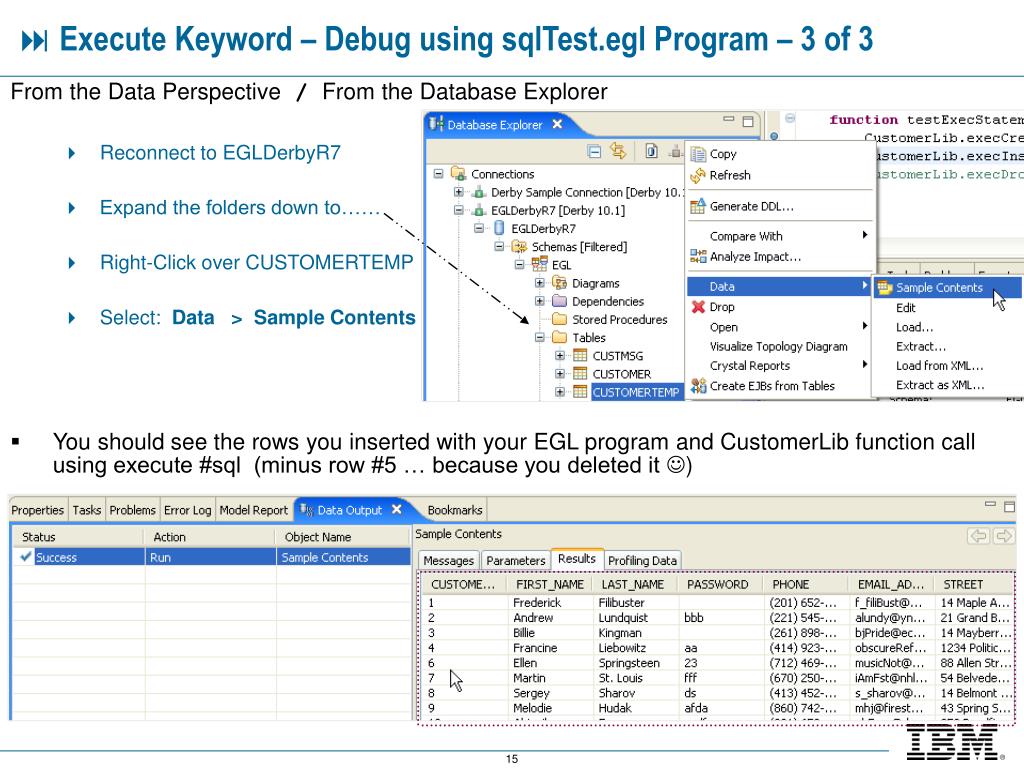Image resolution: width=1024 pixels, height=768 pixels.
Task: Switch to the Properties tab
Action: pos(37,510)
